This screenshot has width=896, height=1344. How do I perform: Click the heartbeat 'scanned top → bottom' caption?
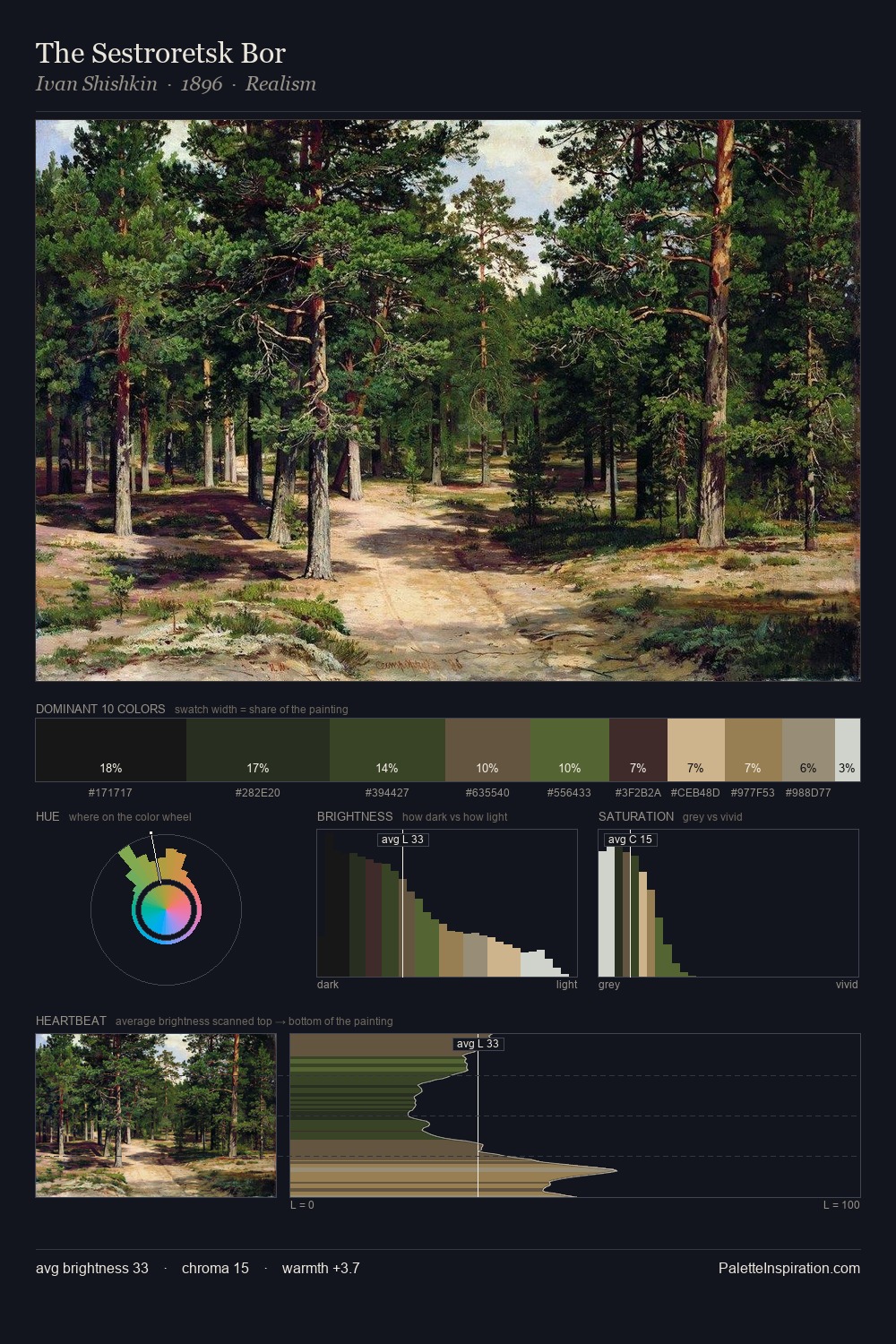coord(254,1021)
